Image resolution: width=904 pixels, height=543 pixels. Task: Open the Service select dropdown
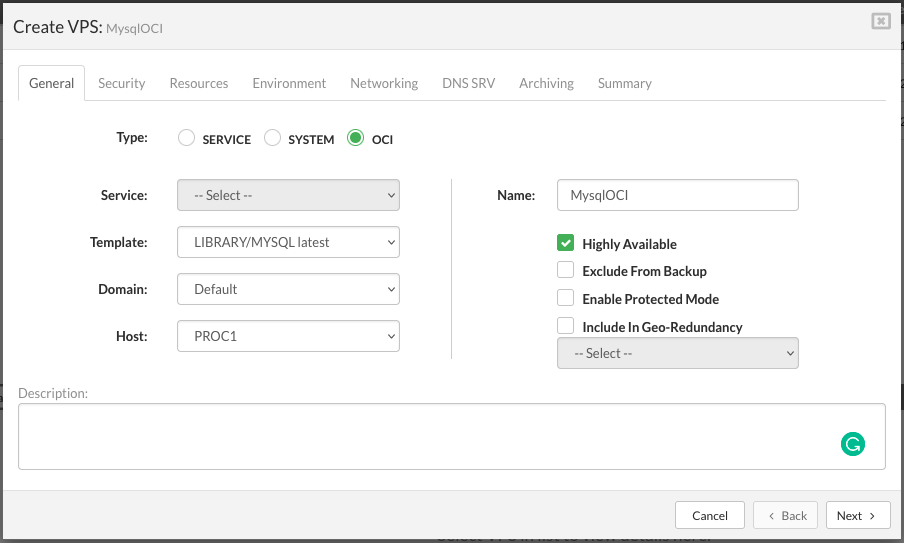(x=288, y=195)
